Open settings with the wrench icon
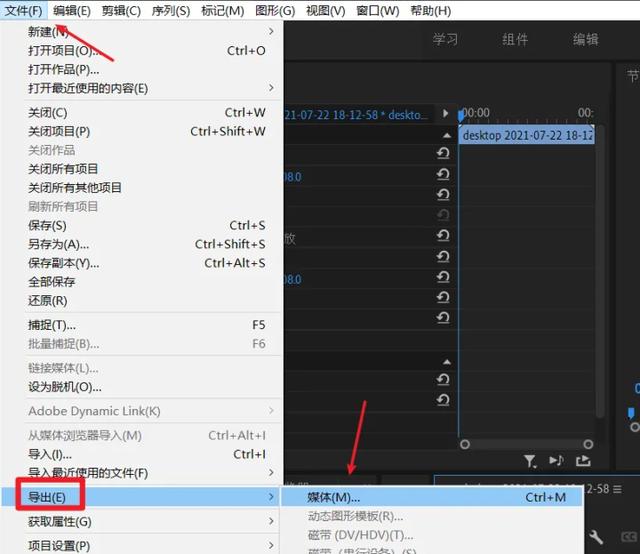The height and width of the screenshot is (554, 640). click(596, 537)
